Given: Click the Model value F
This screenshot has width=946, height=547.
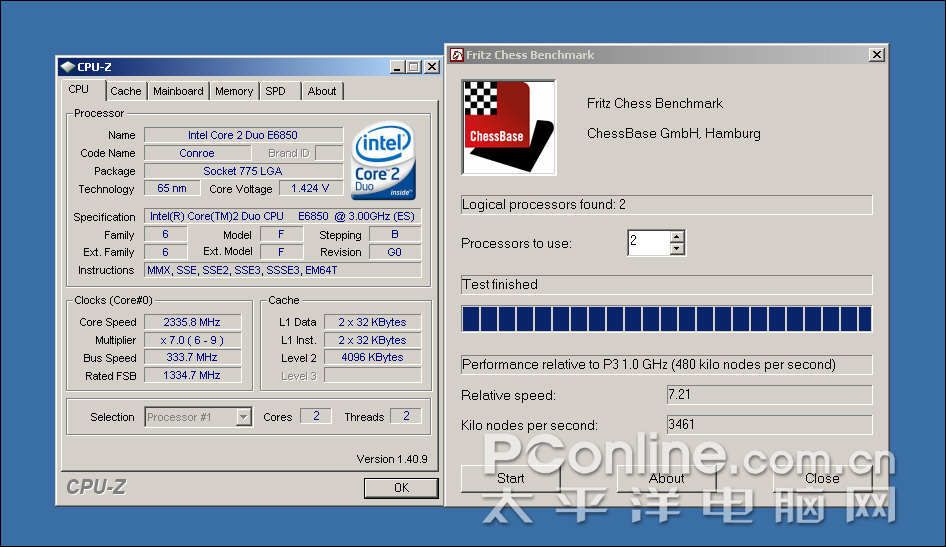Looking at the screenshot, I should 281,234.
